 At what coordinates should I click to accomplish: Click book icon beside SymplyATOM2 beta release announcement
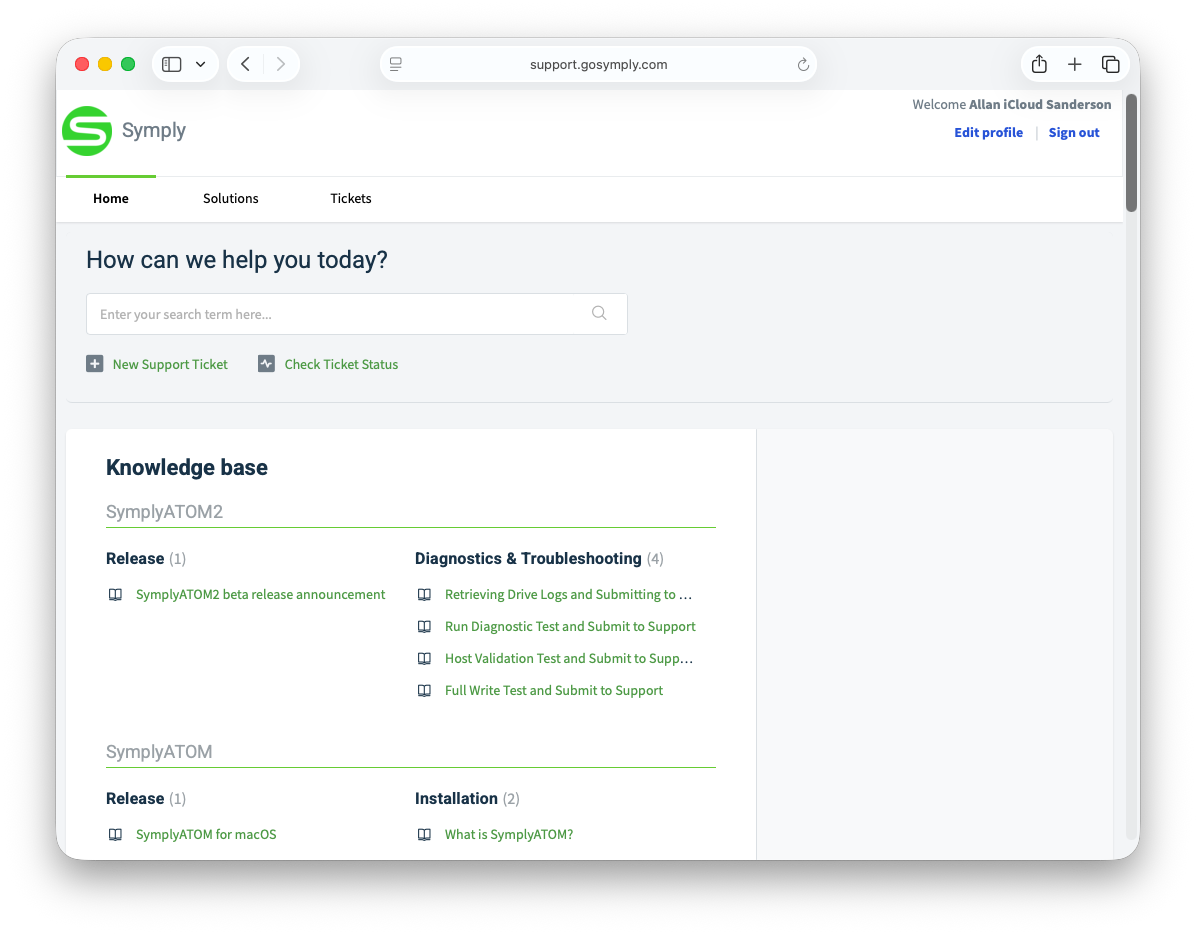click(x=115, y=595)
